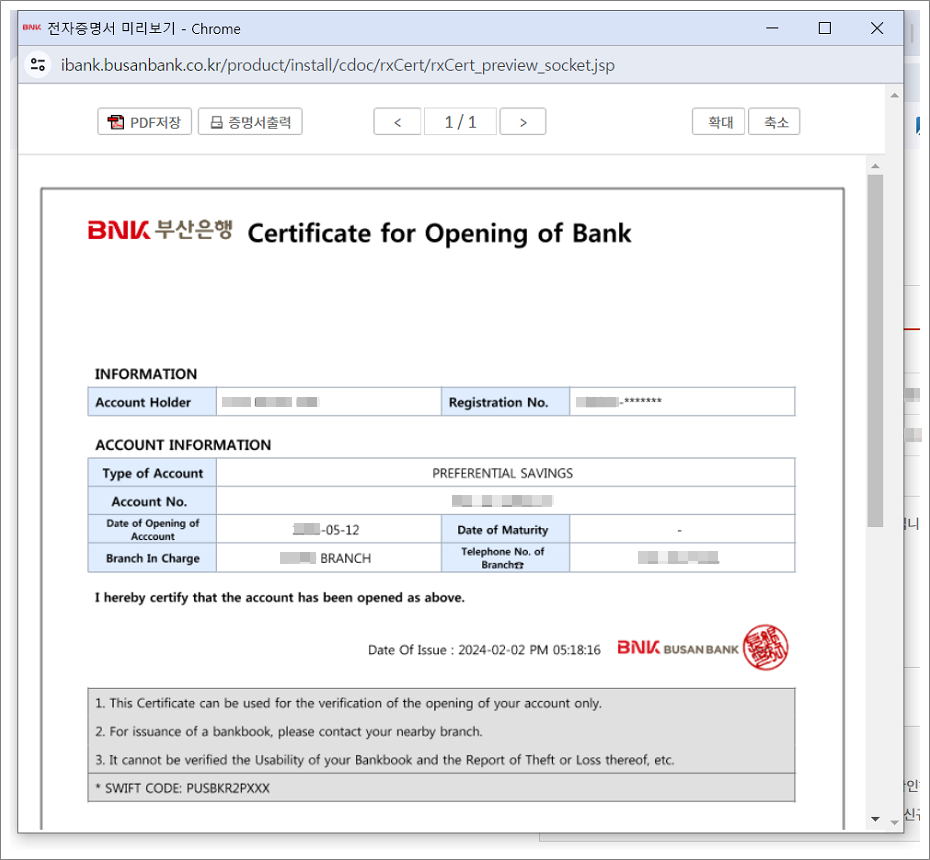Click note 3 about Report of Theft or Loss

(384, 760)
